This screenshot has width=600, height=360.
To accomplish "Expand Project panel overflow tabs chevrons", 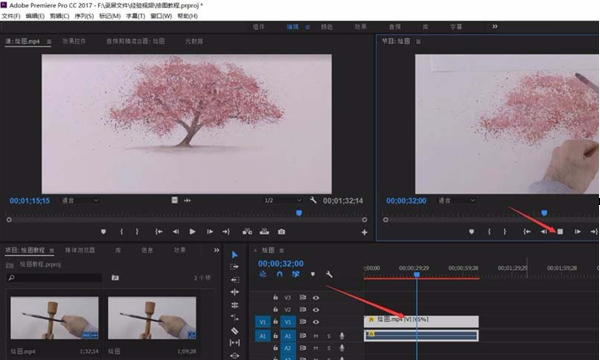I will [217, 250].
